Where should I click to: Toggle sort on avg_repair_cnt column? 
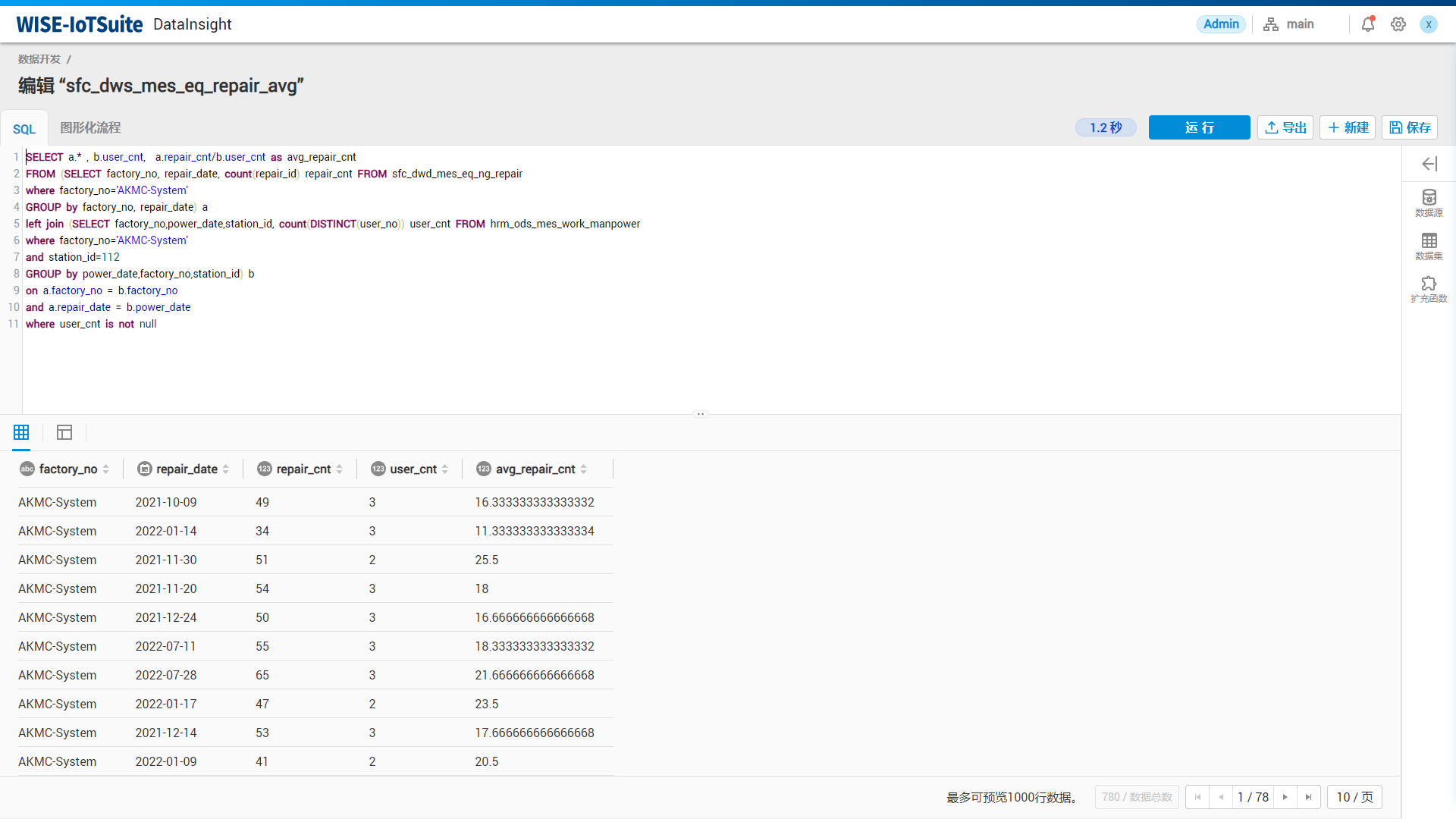tap(583, 469)
